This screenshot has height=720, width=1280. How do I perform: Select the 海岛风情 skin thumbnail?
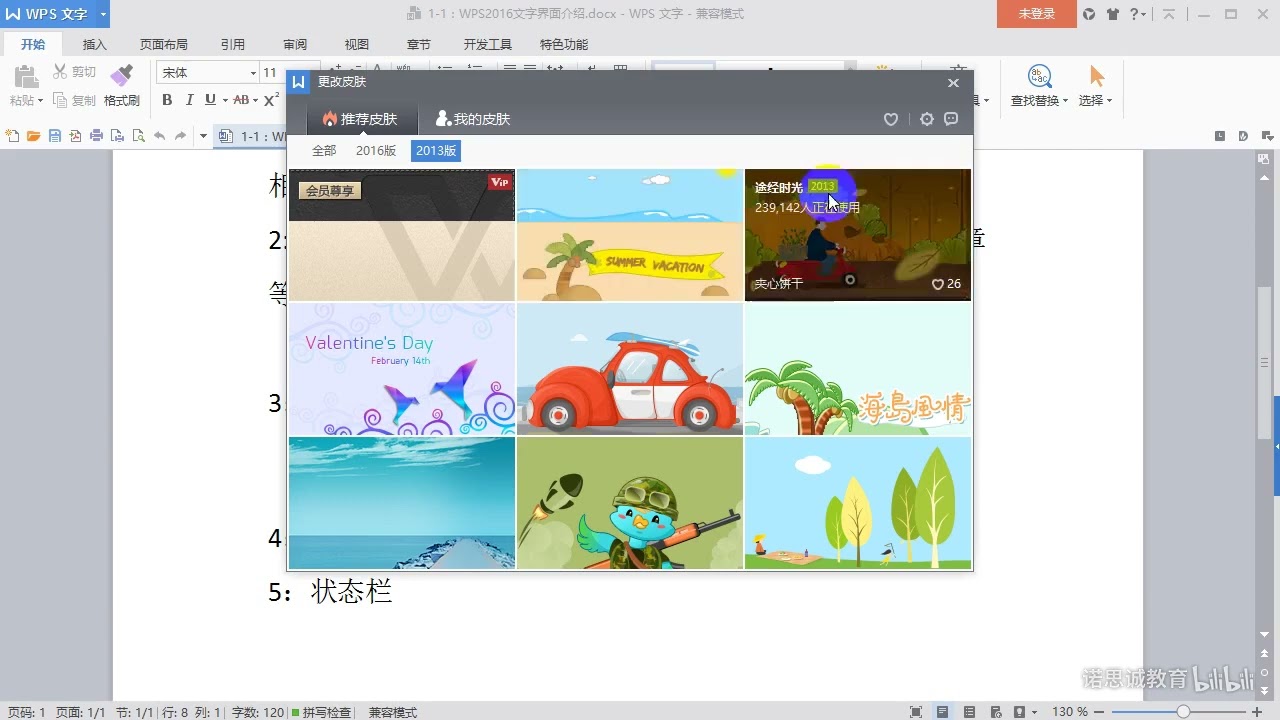858,369
